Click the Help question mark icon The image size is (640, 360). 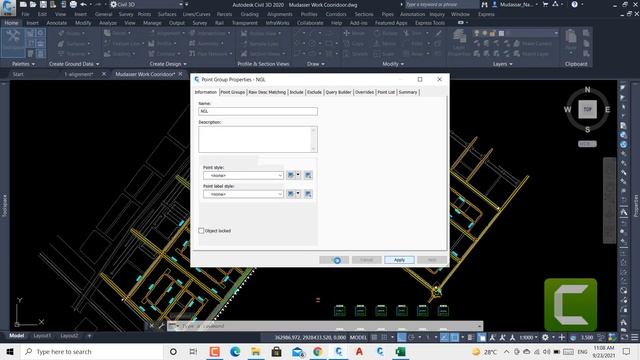(575, 4)
